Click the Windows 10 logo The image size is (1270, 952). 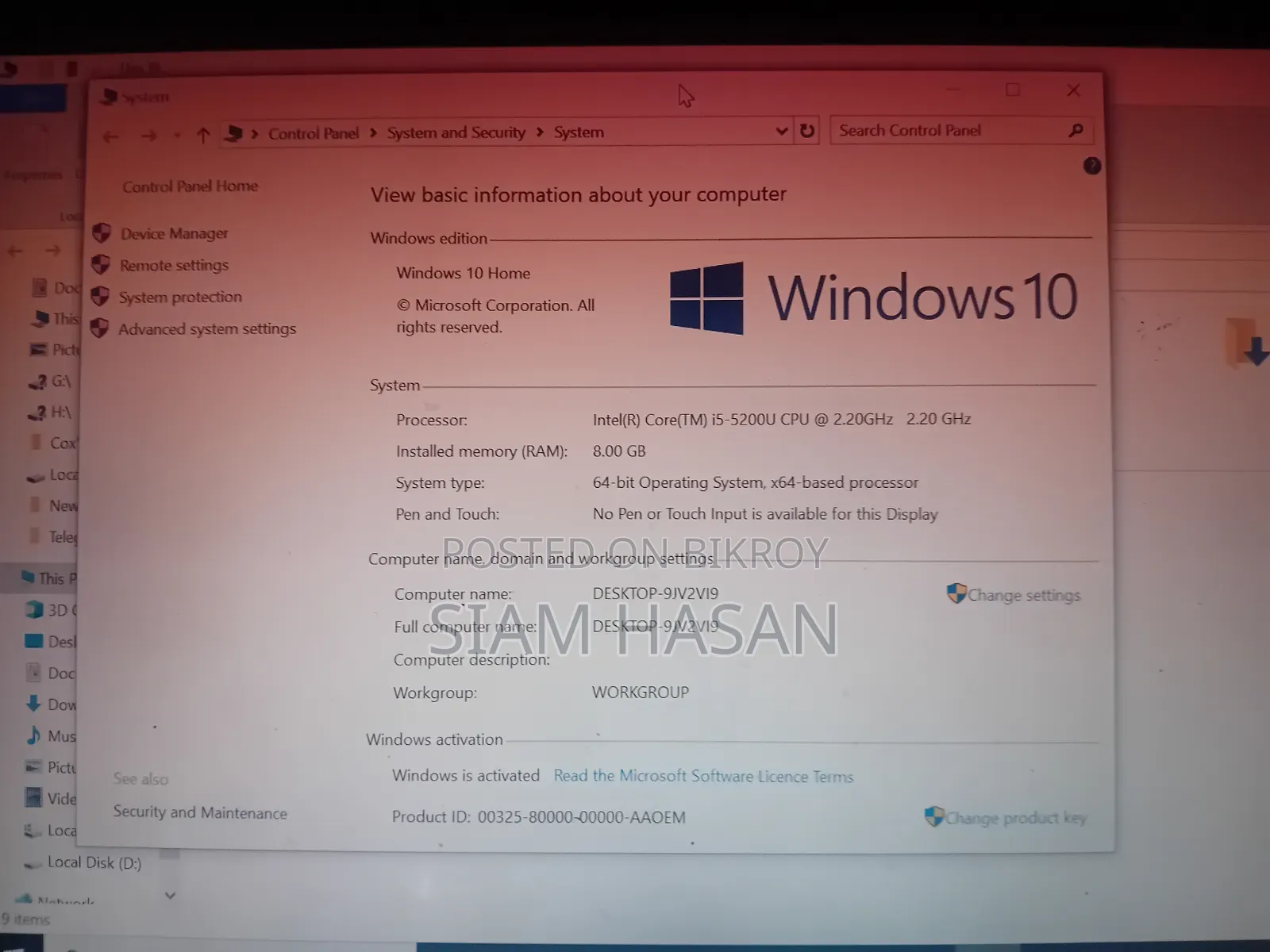(x=874, y=297)
